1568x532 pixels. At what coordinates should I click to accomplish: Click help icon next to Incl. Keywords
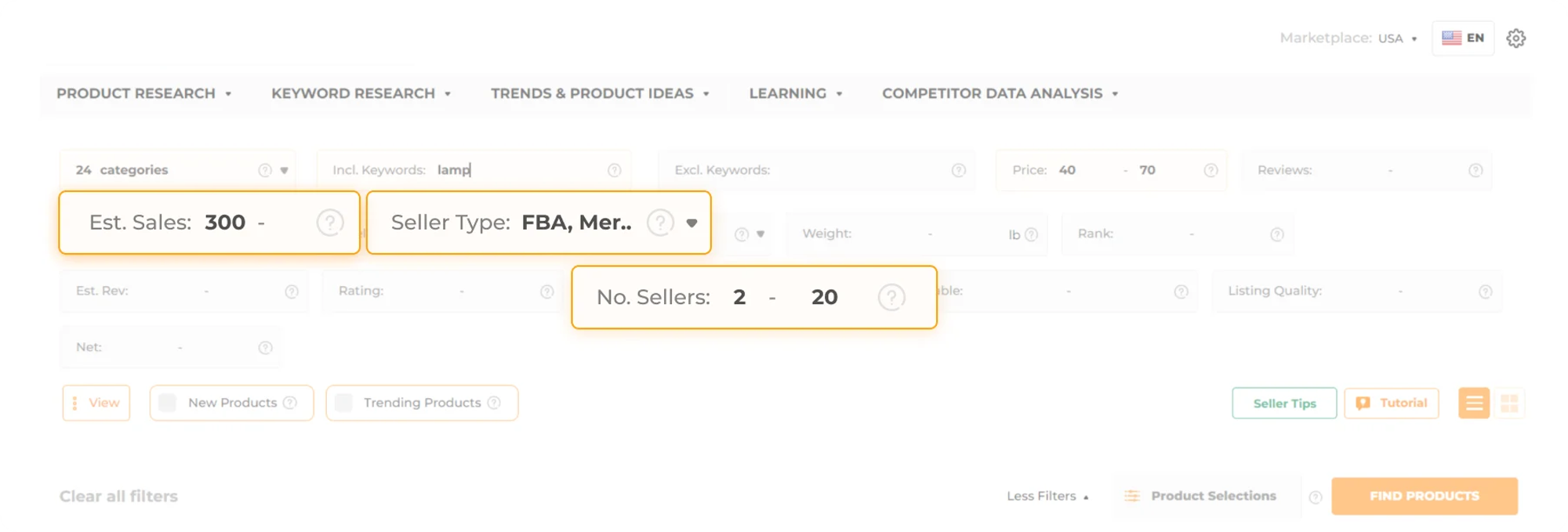tap(615, 170)
